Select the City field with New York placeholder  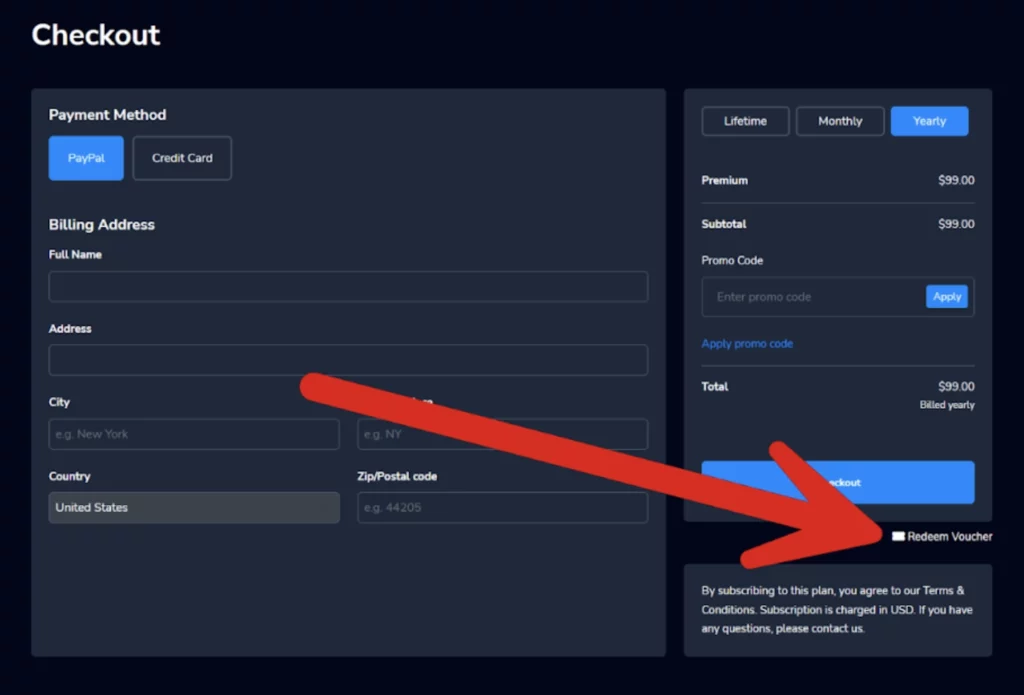coord(194,434)
